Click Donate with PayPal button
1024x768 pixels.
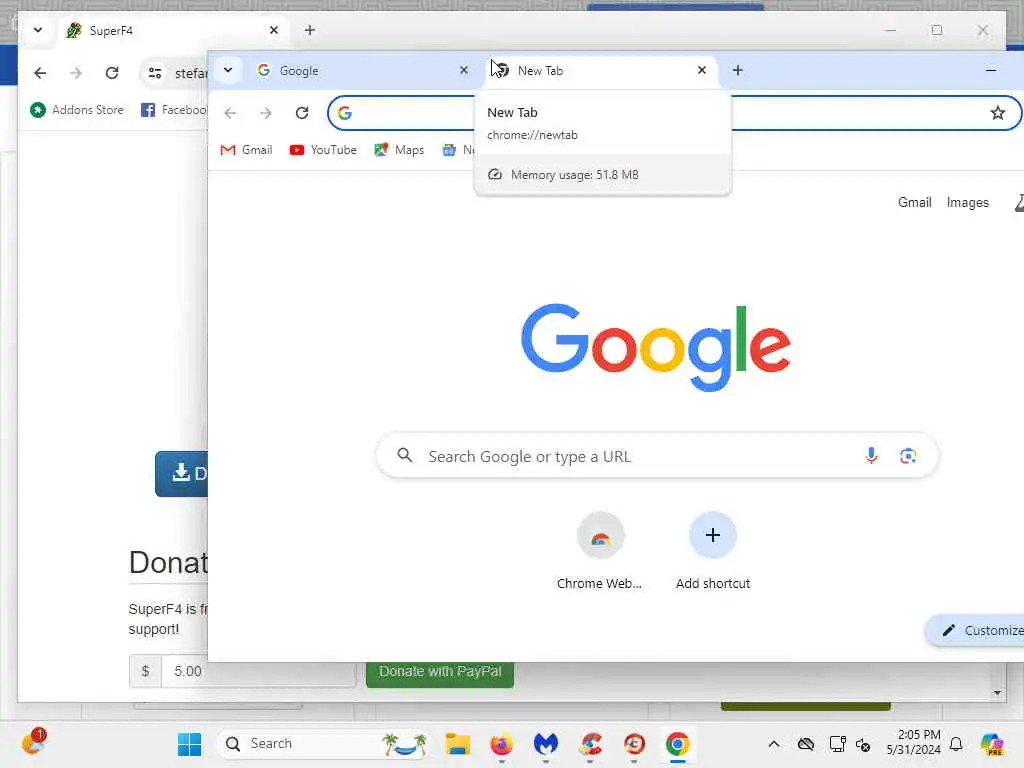[440, 673]
